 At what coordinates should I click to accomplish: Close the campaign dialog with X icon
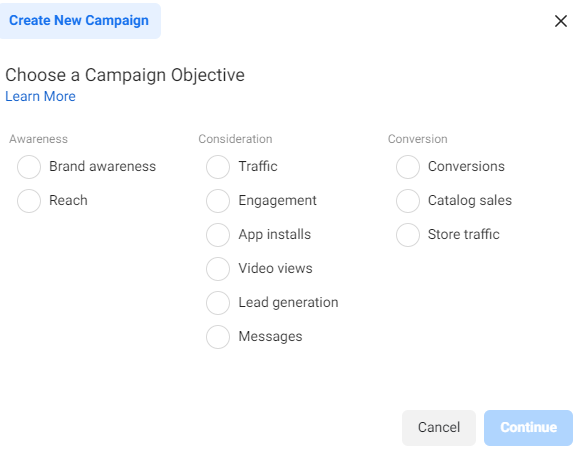561,21
